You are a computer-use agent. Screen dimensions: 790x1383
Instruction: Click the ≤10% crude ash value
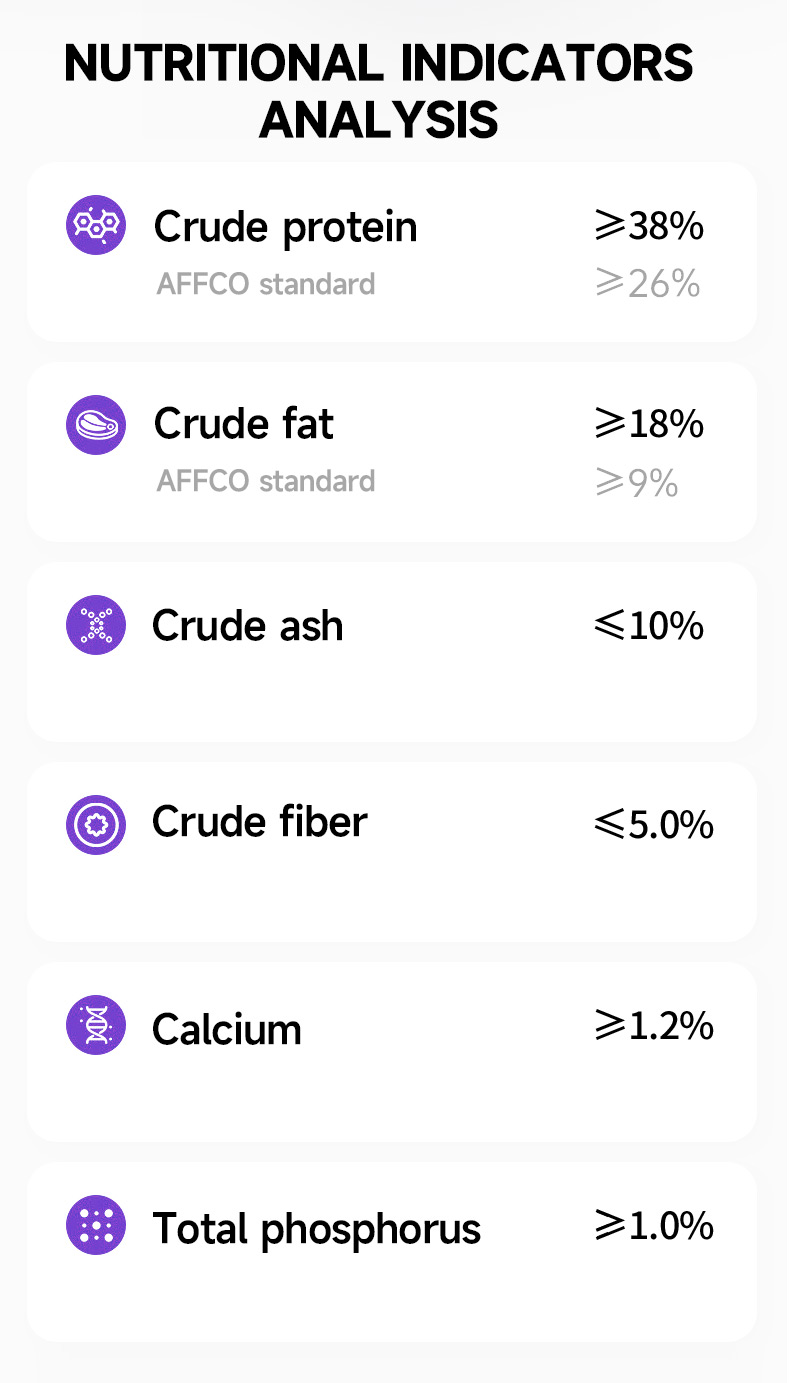tap(650, 626)
